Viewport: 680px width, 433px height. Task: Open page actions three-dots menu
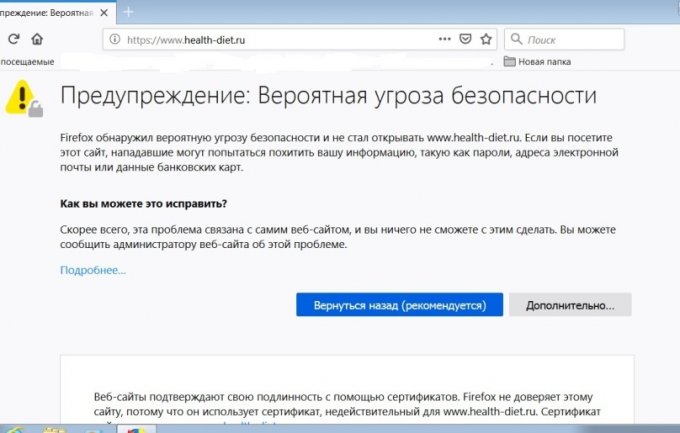445,39
